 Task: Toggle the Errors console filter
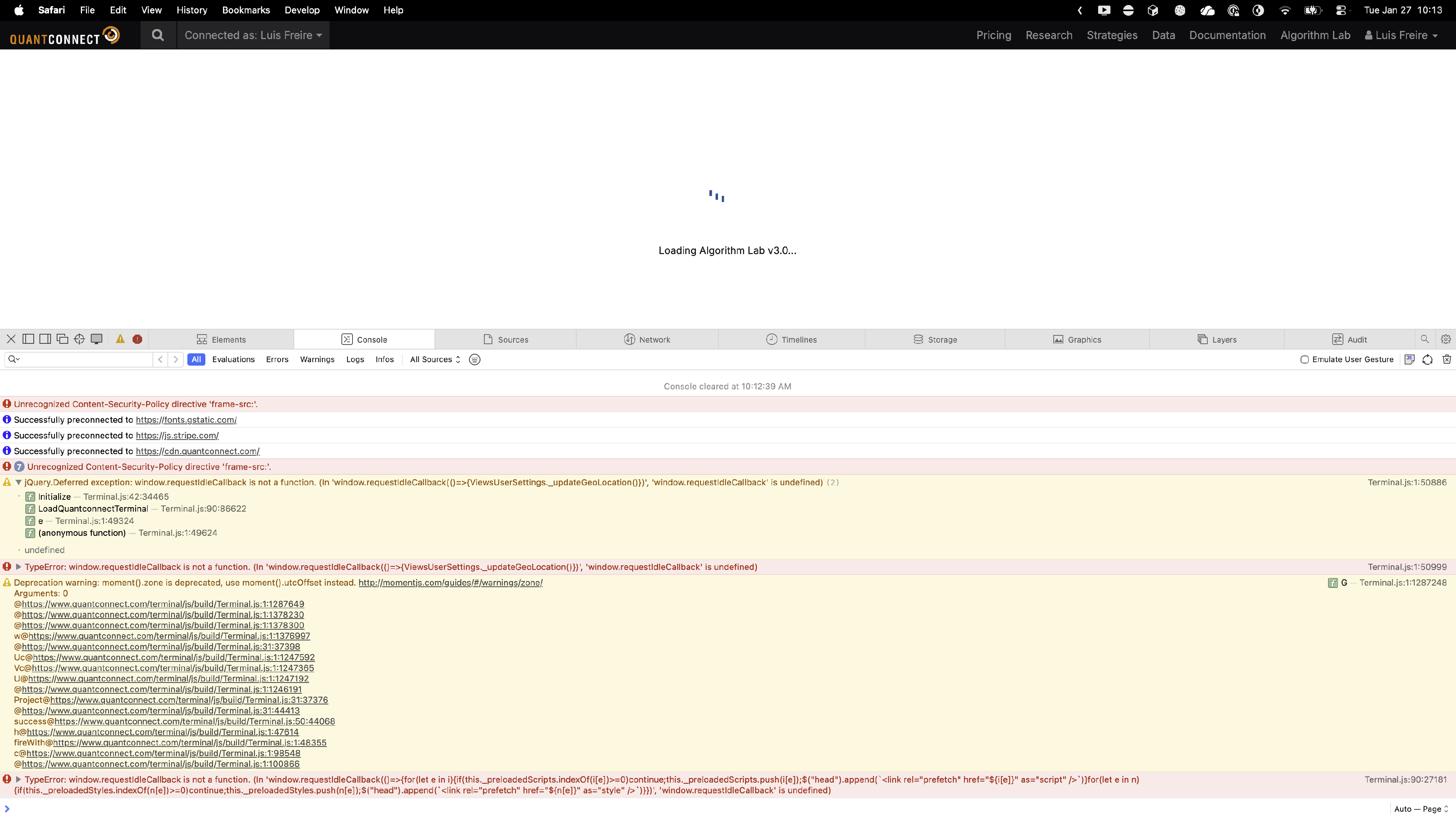click(277, 359)
